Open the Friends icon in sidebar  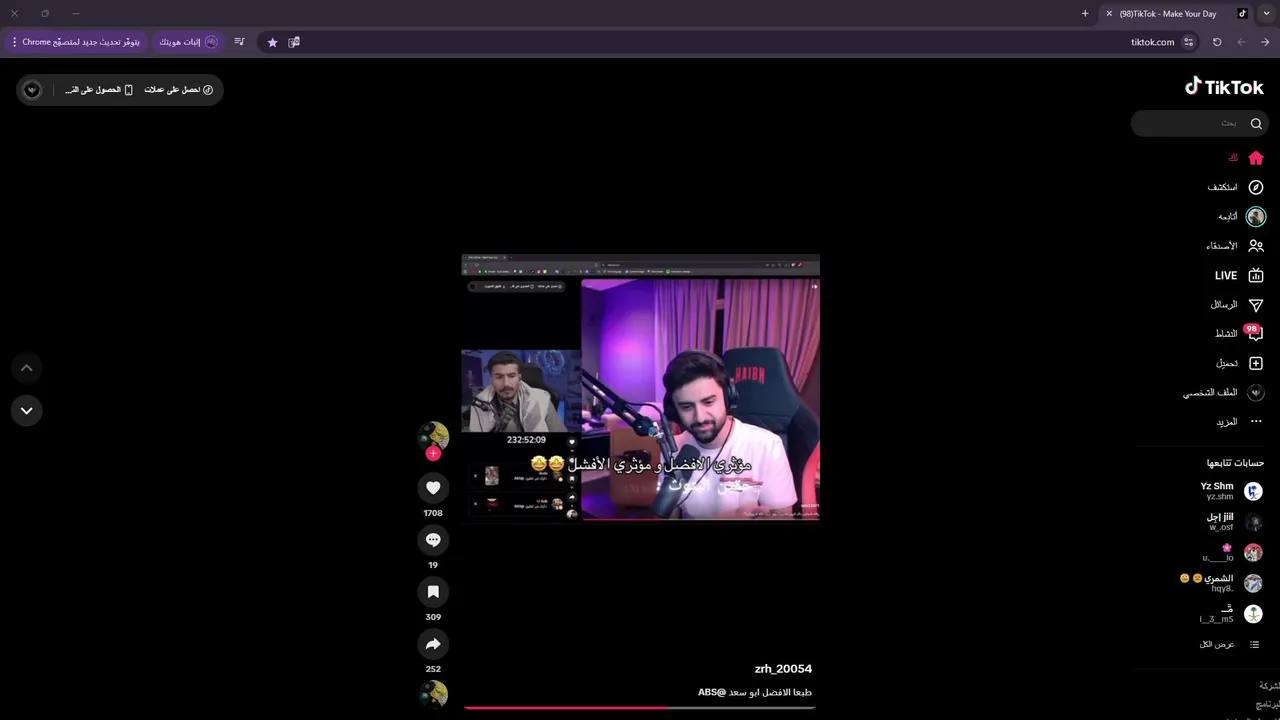tap(1256, 246)
